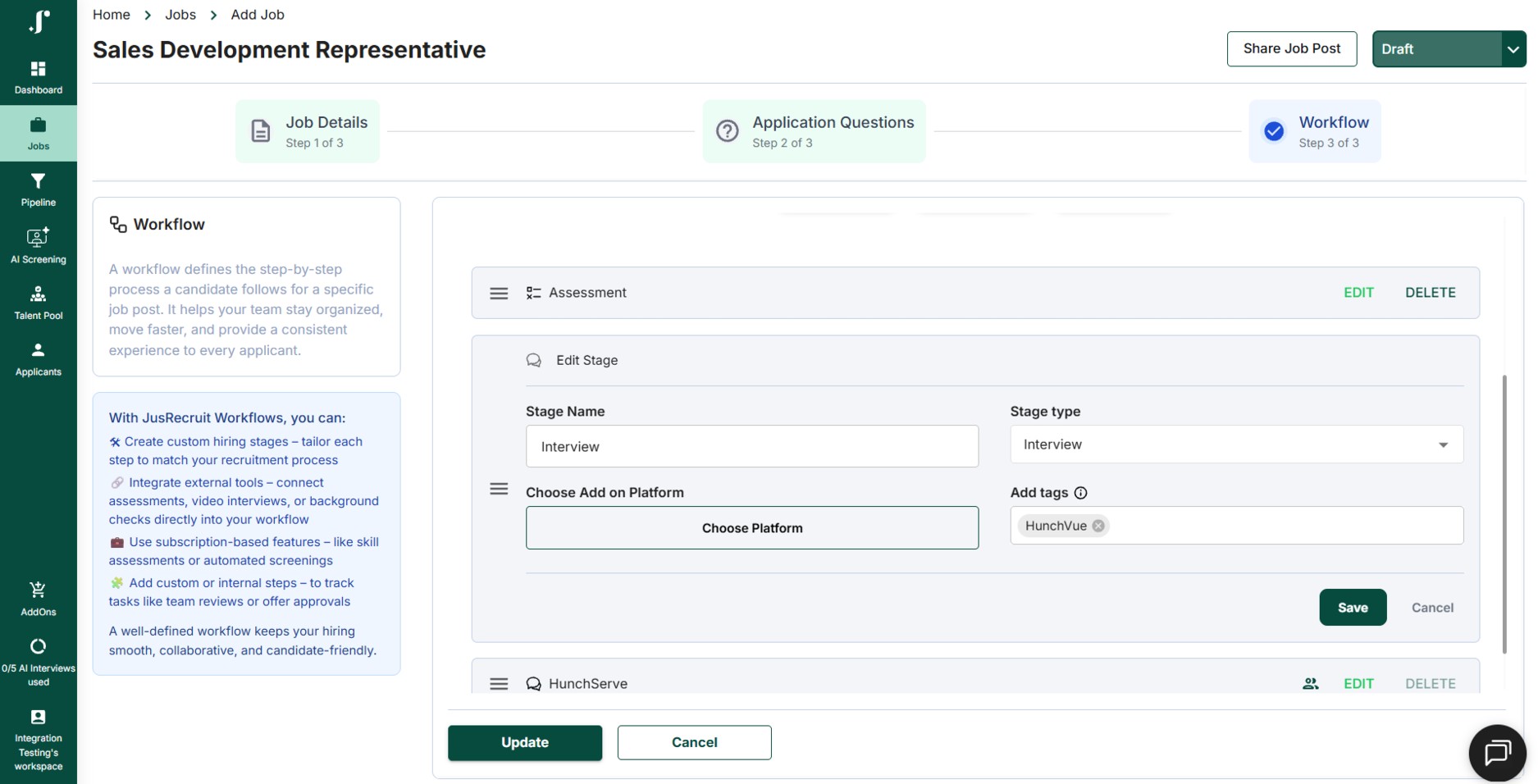Image resolution: width=1538 pixels, height=784 pixels.
Task: Click the Draft status button
Action: [x=1437, y=49]
